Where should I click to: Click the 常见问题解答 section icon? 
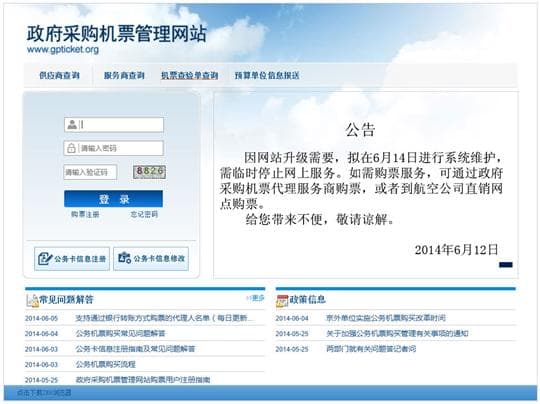32,301
